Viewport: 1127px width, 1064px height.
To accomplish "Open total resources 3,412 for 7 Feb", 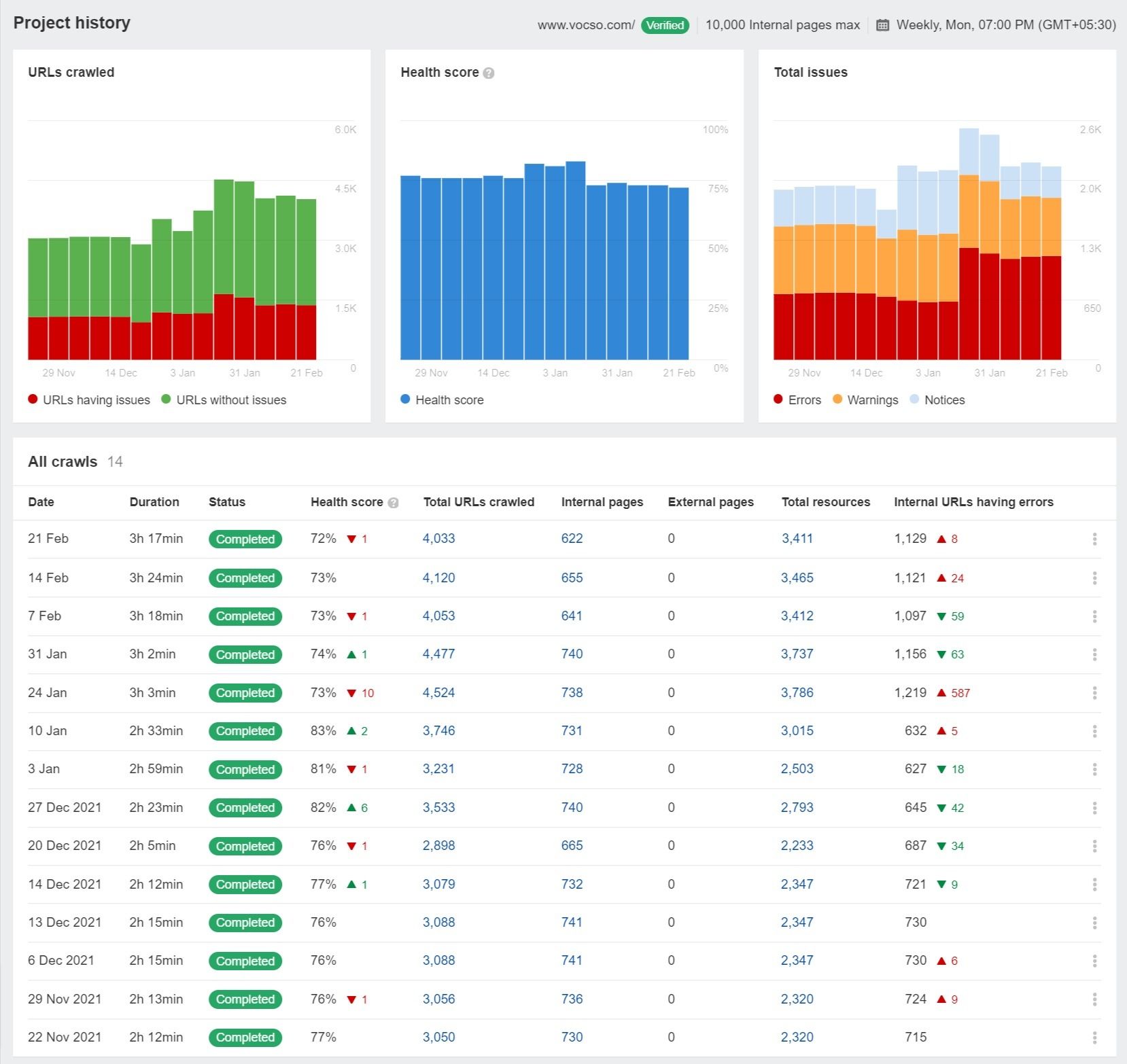I will (797, 616).
